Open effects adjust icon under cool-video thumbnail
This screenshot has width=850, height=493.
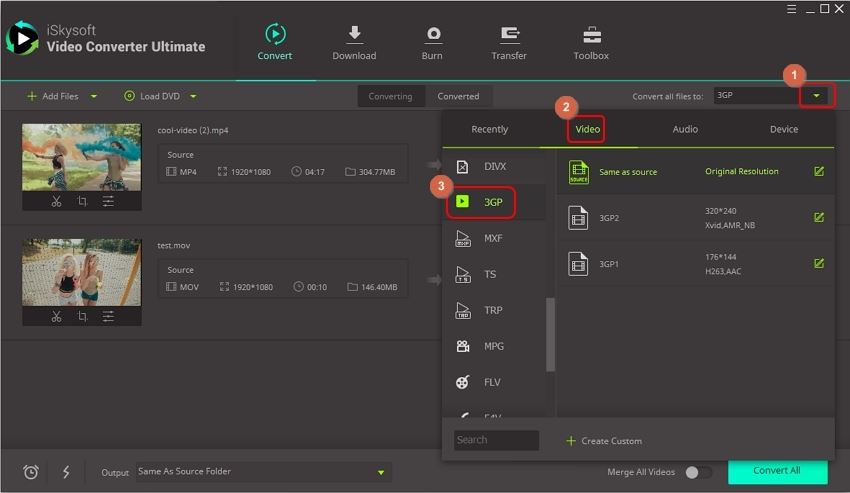point(108,201)
